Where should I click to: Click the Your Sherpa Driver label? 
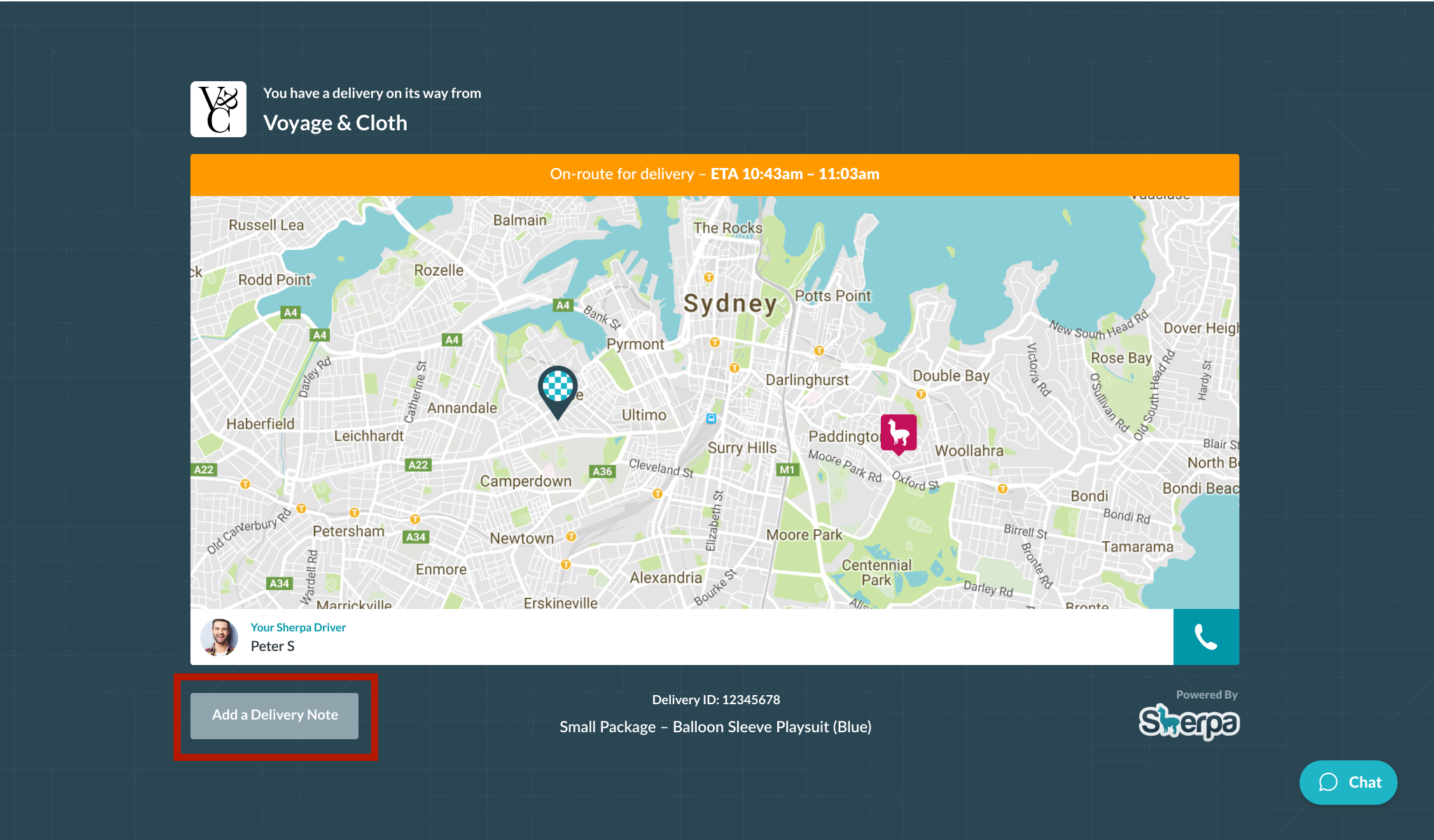click(x=298, y=627)
